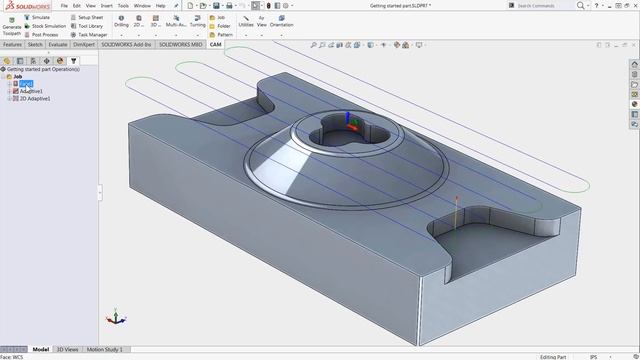Open the Utilities tools icon

coord(246,18)
